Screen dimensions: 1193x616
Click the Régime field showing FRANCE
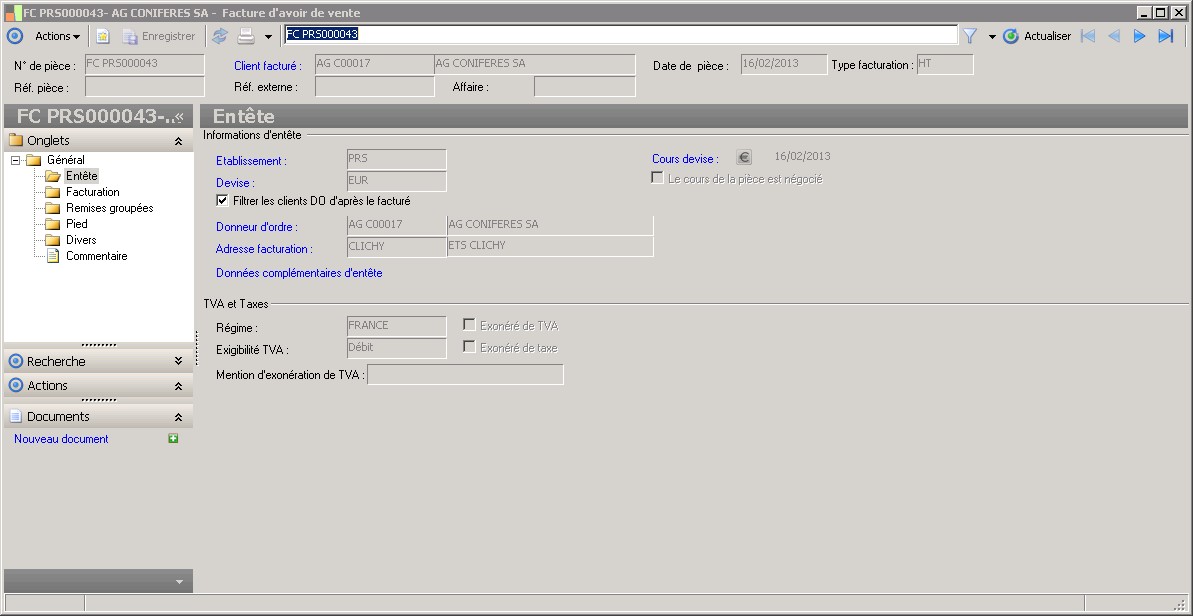pos(396,326)
